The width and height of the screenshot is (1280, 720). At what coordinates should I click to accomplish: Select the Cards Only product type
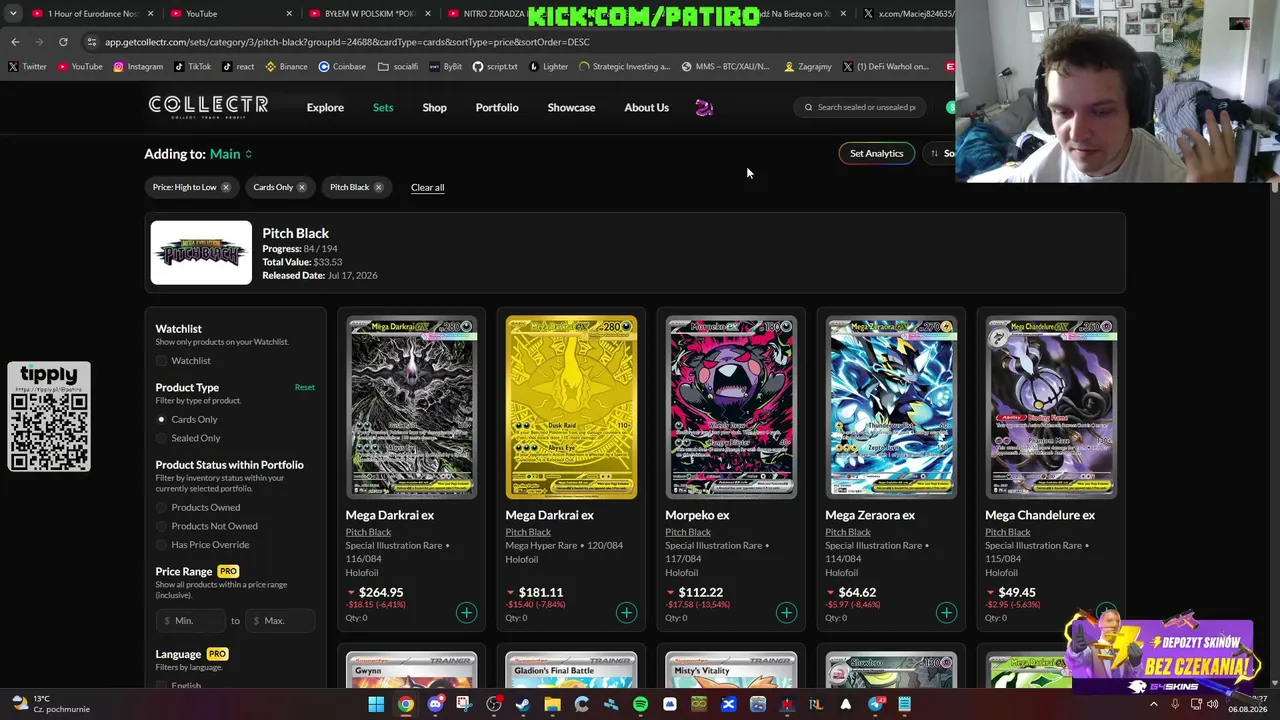coord(162,420)
